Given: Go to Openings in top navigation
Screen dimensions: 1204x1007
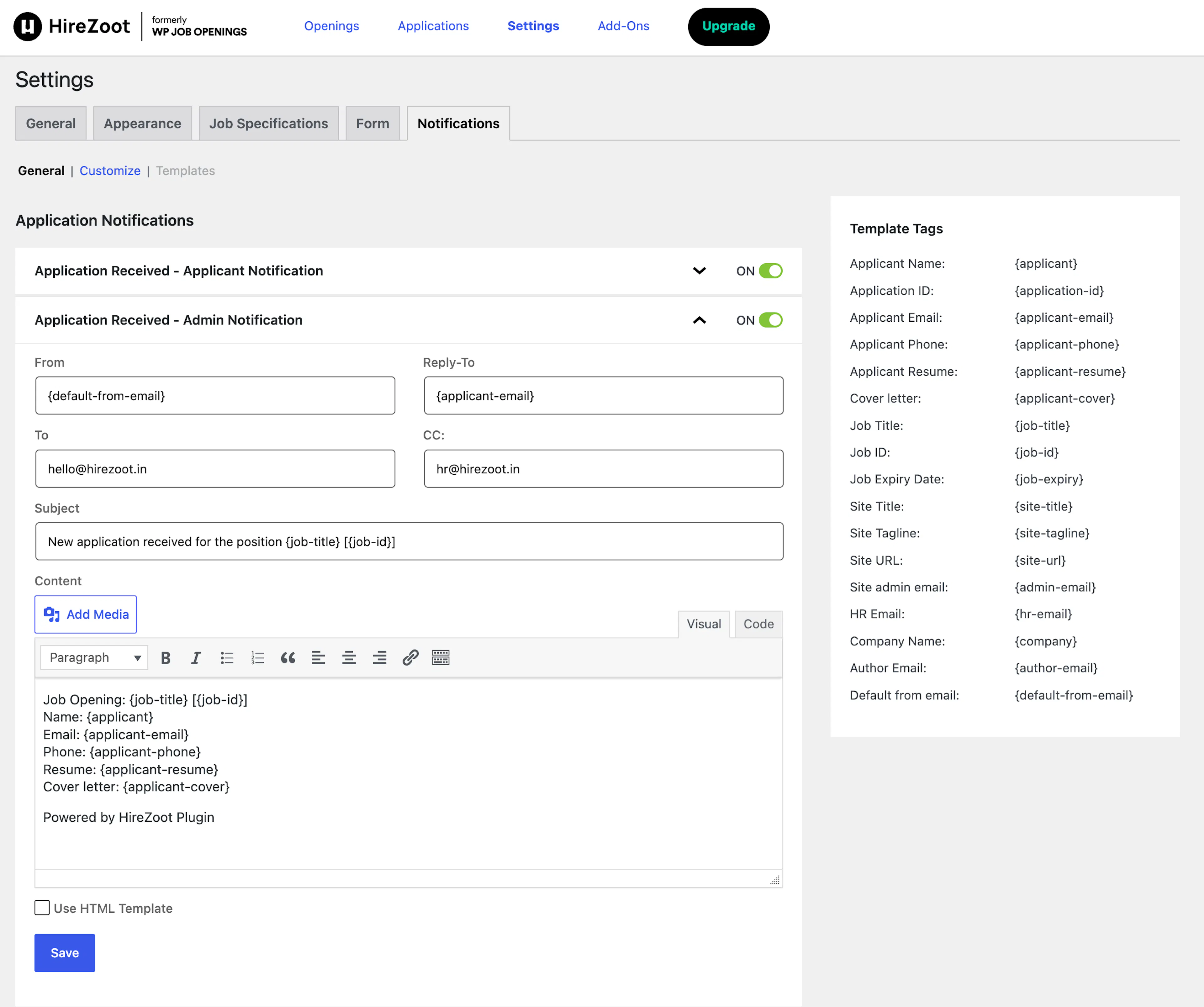Looking at the screenshot, I should point(331,26).
